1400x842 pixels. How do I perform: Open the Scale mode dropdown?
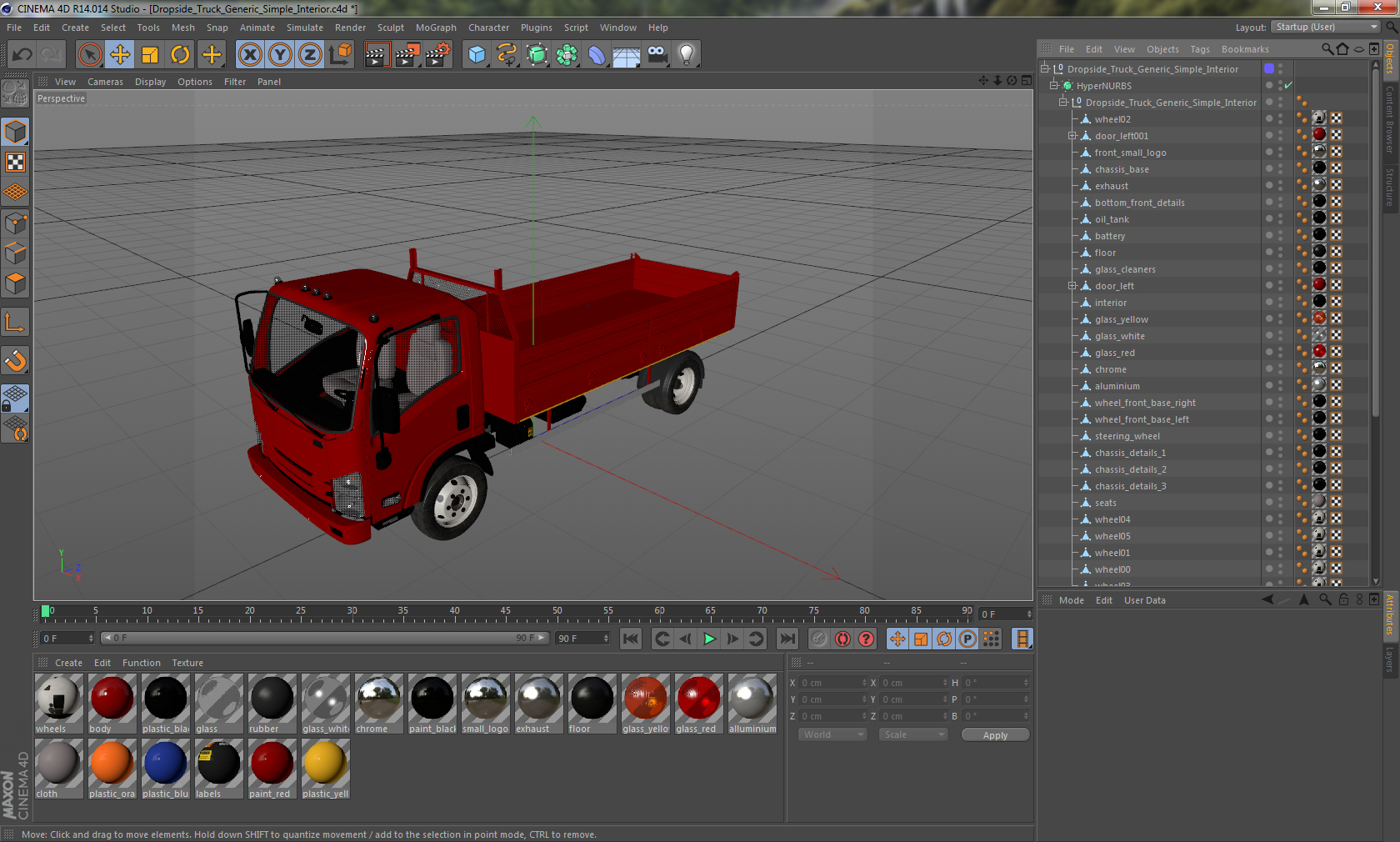(914, 734)
